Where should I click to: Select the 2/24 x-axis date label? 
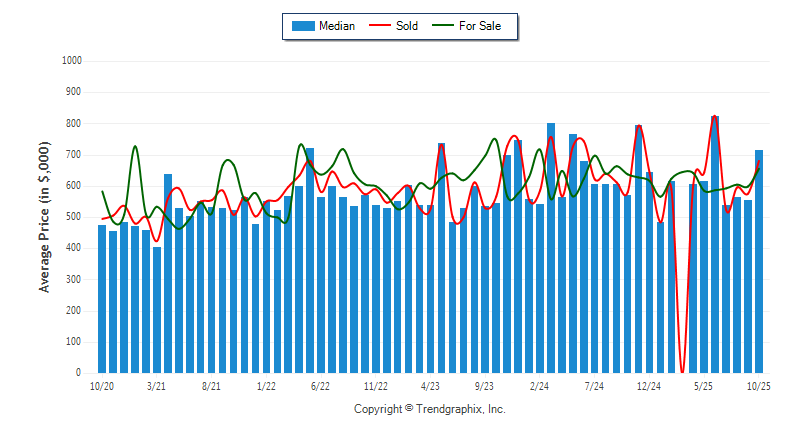[540, 385]
